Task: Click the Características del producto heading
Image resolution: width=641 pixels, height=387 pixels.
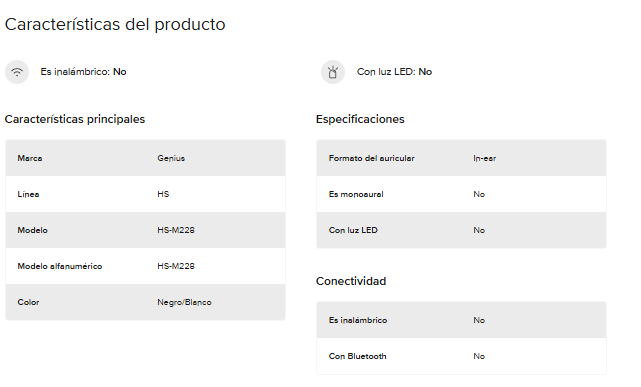Action: (x=115, y=25)
